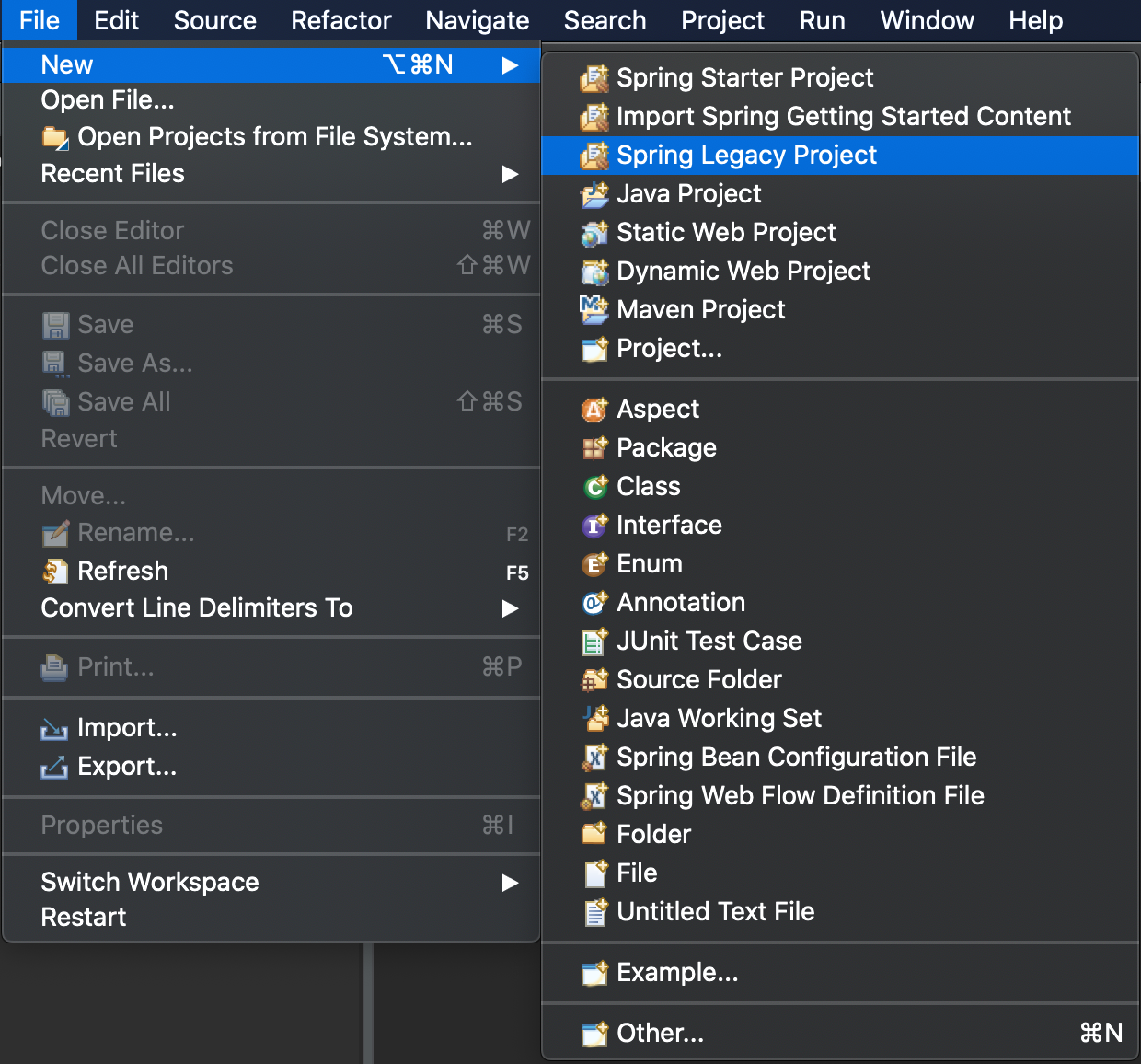Screen dimensions: 1141x1064
Task: Click the generic Project... icon
Action: coord(594,349)
